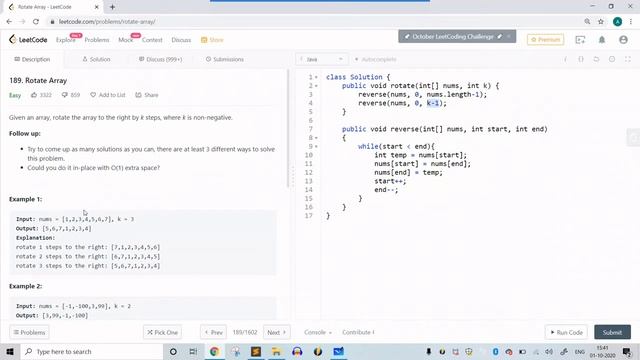The image size is (640, 360).
Task: Open the Windows action center
Action: 627,351
